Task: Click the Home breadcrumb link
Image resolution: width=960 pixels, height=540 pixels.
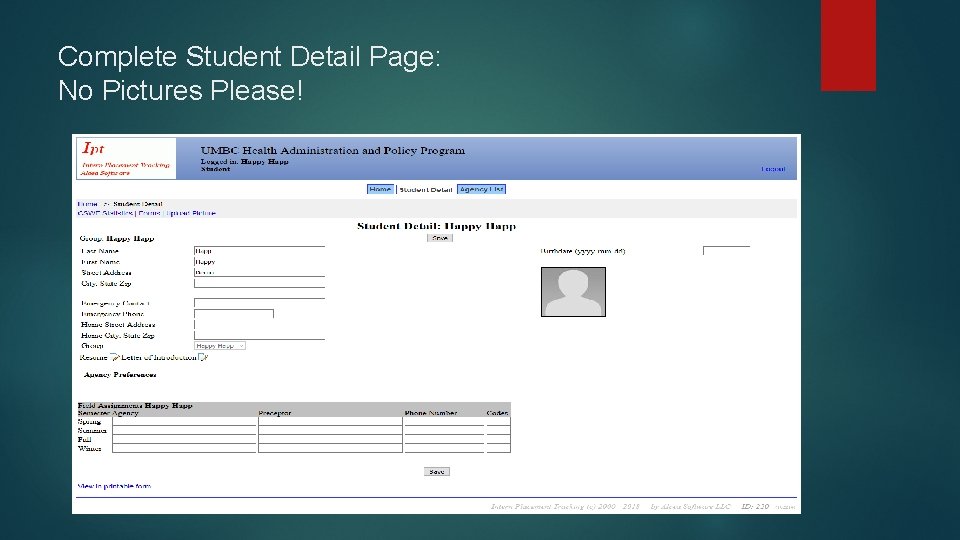Action: (x=88, y=204)
